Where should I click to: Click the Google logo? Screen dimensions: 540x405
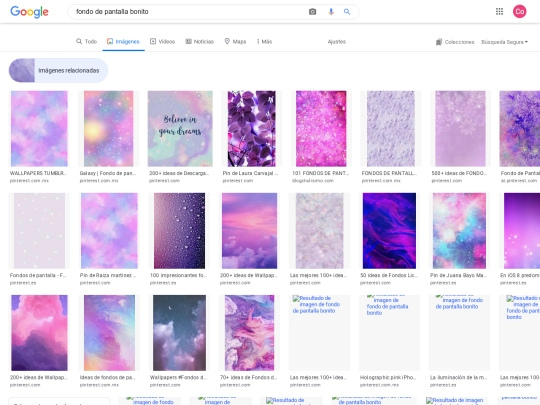29,12
